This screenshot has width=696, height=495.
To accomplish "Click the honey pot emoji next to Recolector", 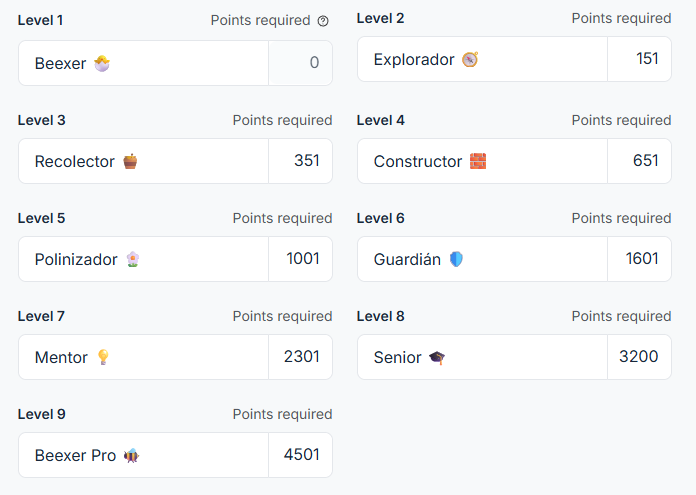I will click(x=130, y=161).
